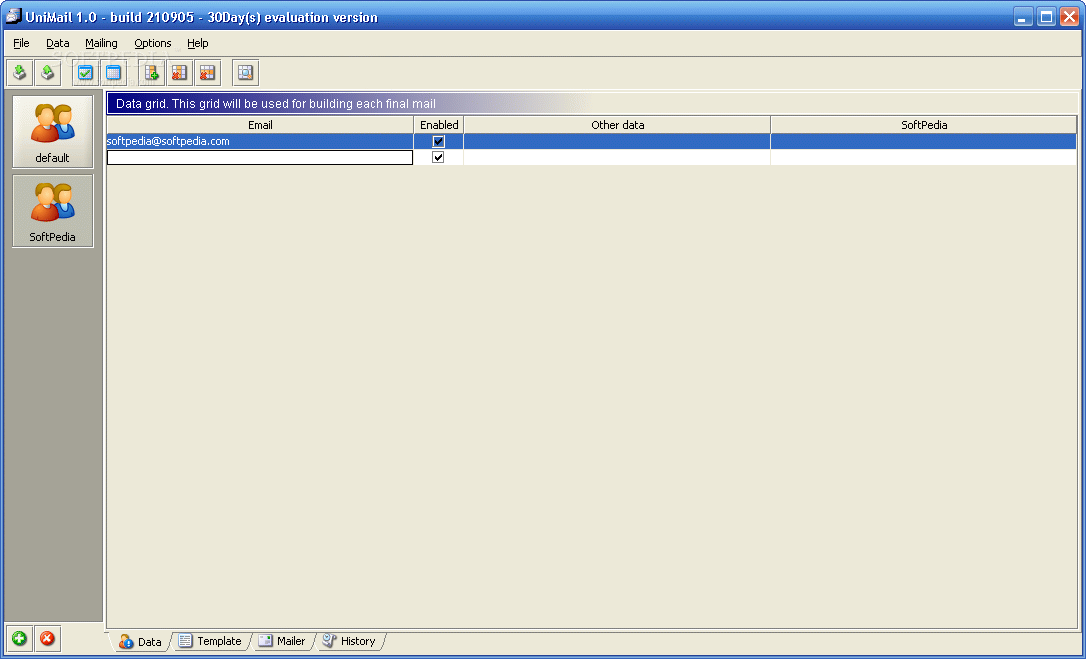Select the SoftPedia mailing list icon
The image size is (1086, 659).
pyautogui.click(x=53, y=211)
